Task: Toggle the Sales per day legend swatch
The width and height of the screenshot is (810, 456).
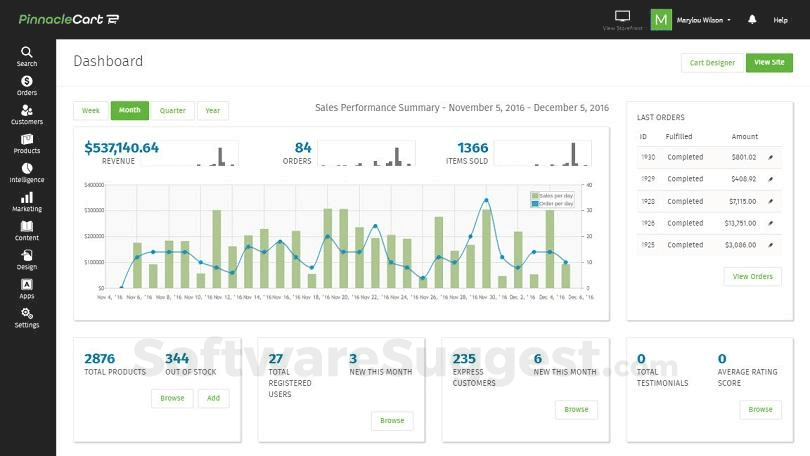Action: 535,196
